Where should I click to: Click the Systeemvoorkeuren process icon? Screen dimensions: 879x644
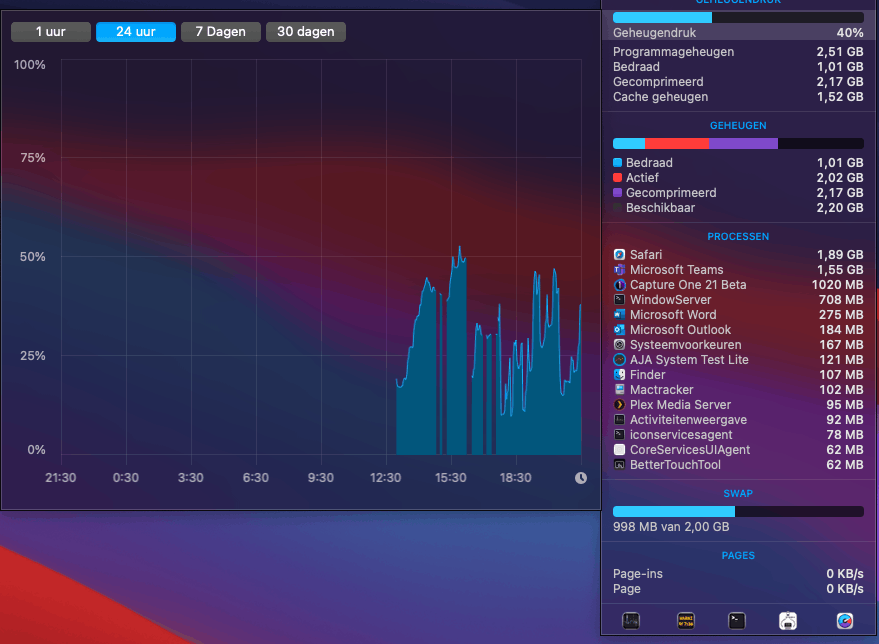[619, 345]
